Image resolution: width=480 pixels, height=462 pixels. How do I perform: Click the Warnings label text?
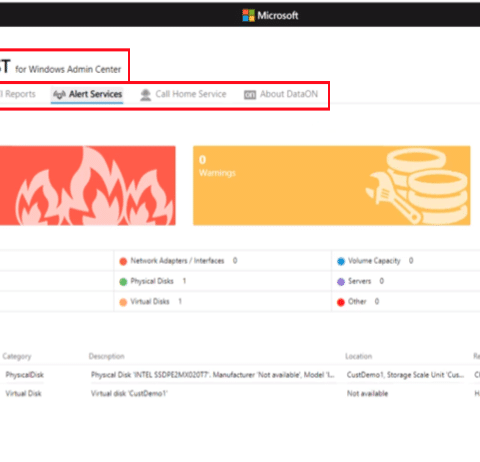click(217, 173)
